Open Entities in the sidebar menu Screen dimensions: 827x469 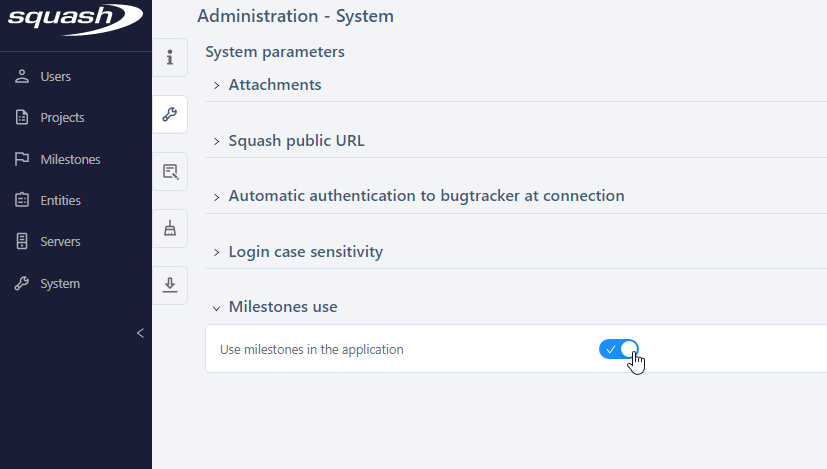pos(60,201)
